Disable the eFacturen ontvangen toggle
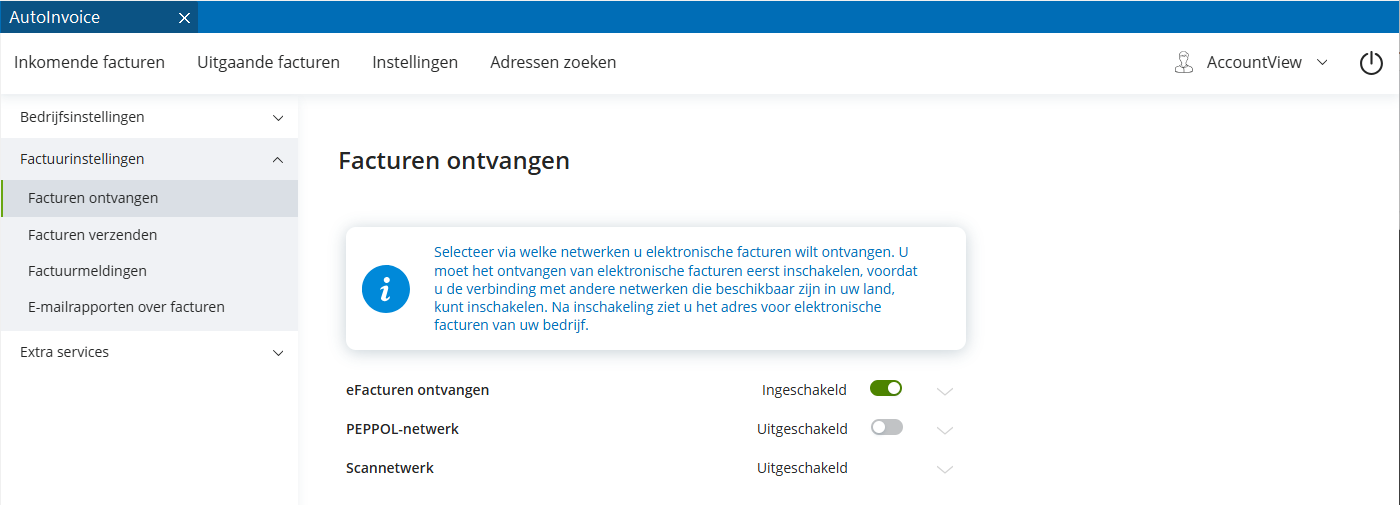1400x505 pixels. tap(886, 389)
